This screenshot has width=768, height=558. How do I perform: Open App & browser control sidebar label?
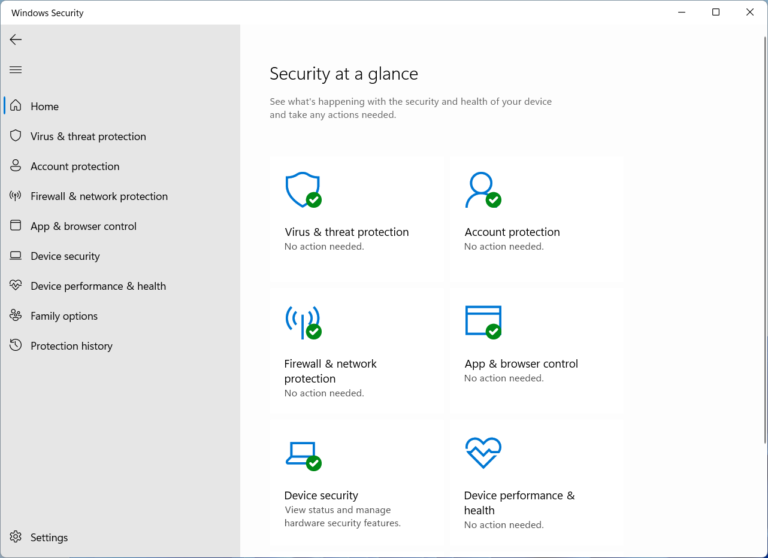point(83,226)
